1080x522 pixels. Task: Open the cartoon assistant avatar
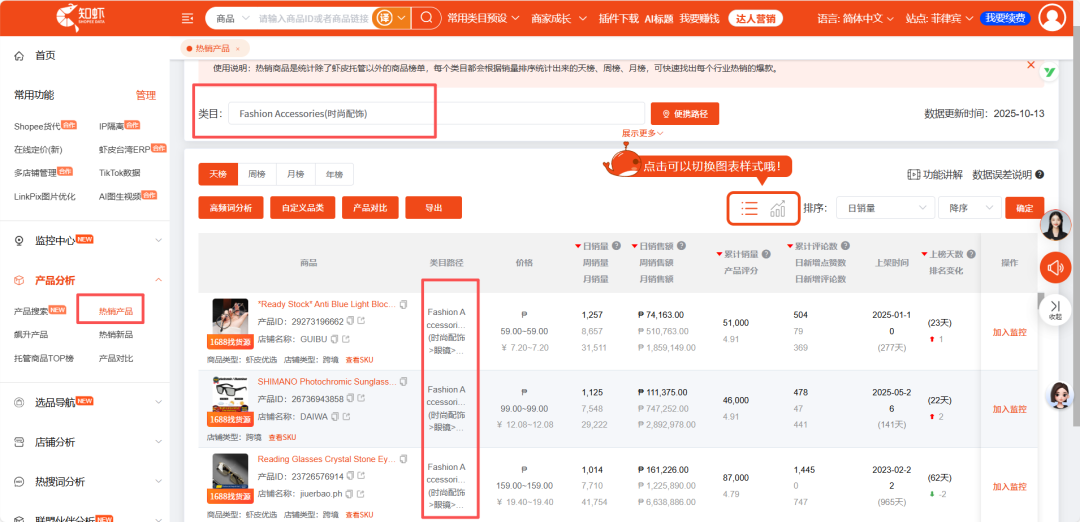(x=1059, y=395)
